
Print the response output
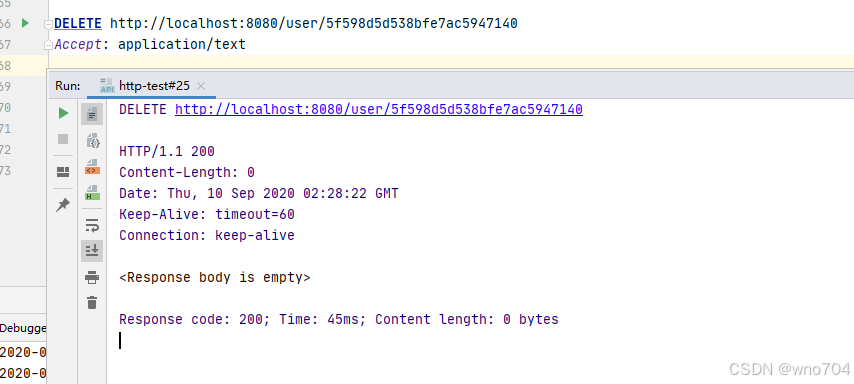click(92, 278)
